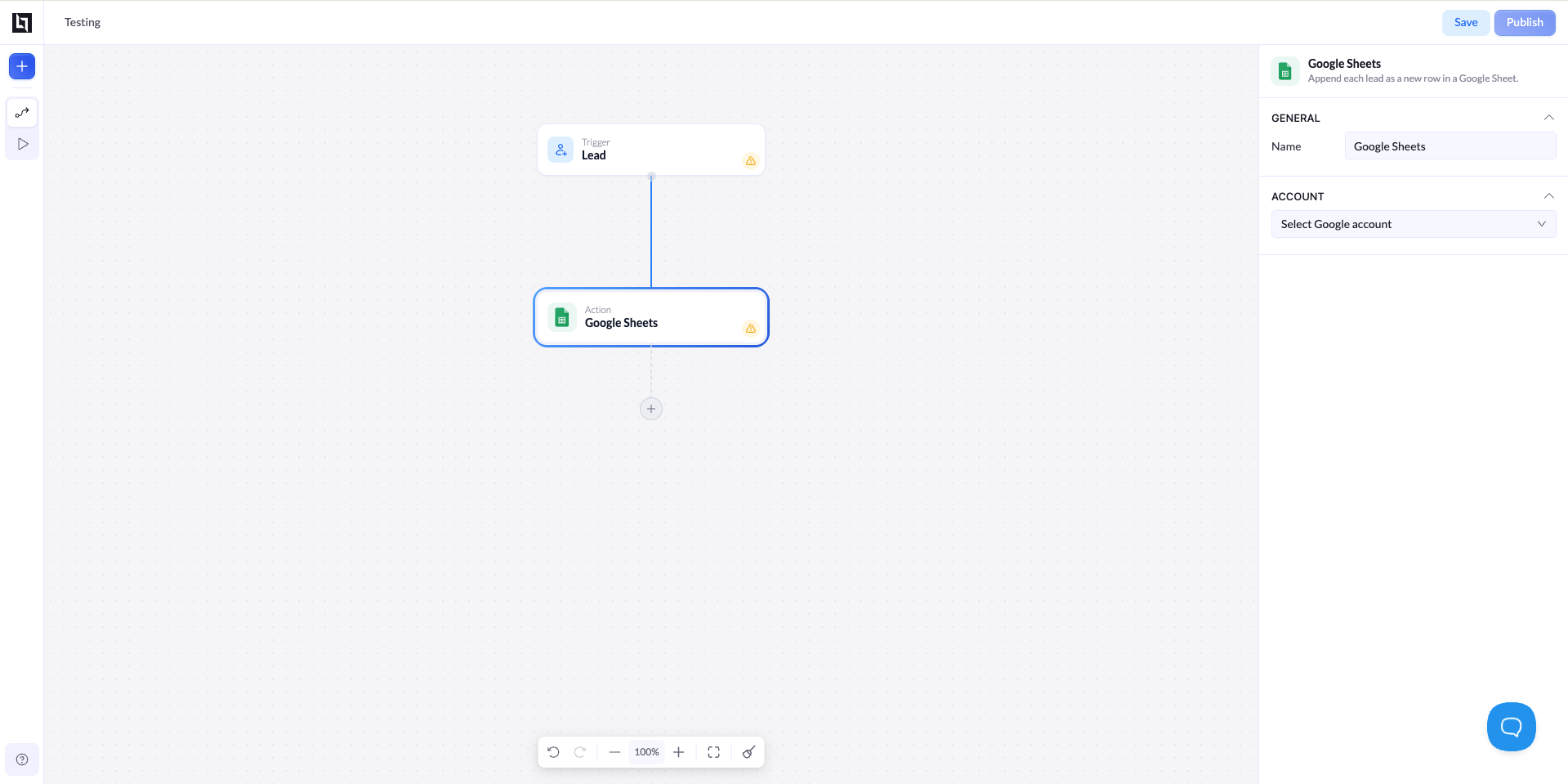This screenshot has width=1568, height=784.
Task: Click the GENERAL section heading
Action: 1295,119
